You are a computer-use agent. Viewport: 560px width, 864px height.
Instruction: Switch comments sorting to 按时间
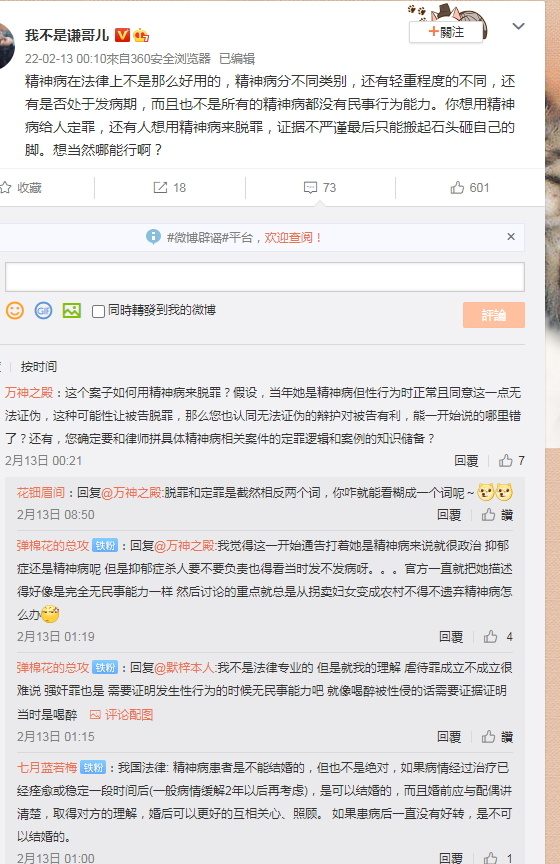39,366
